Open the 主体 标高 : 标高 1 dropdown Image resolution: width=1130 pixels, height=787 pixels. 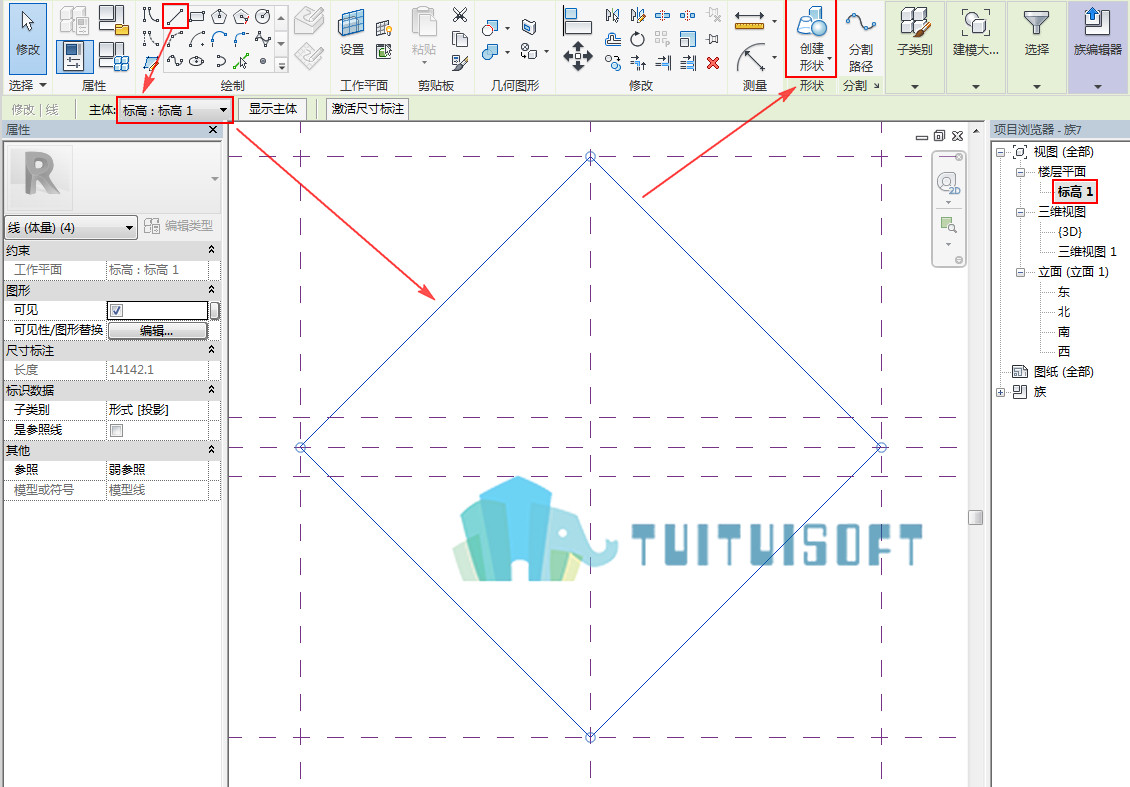(175, 110)
